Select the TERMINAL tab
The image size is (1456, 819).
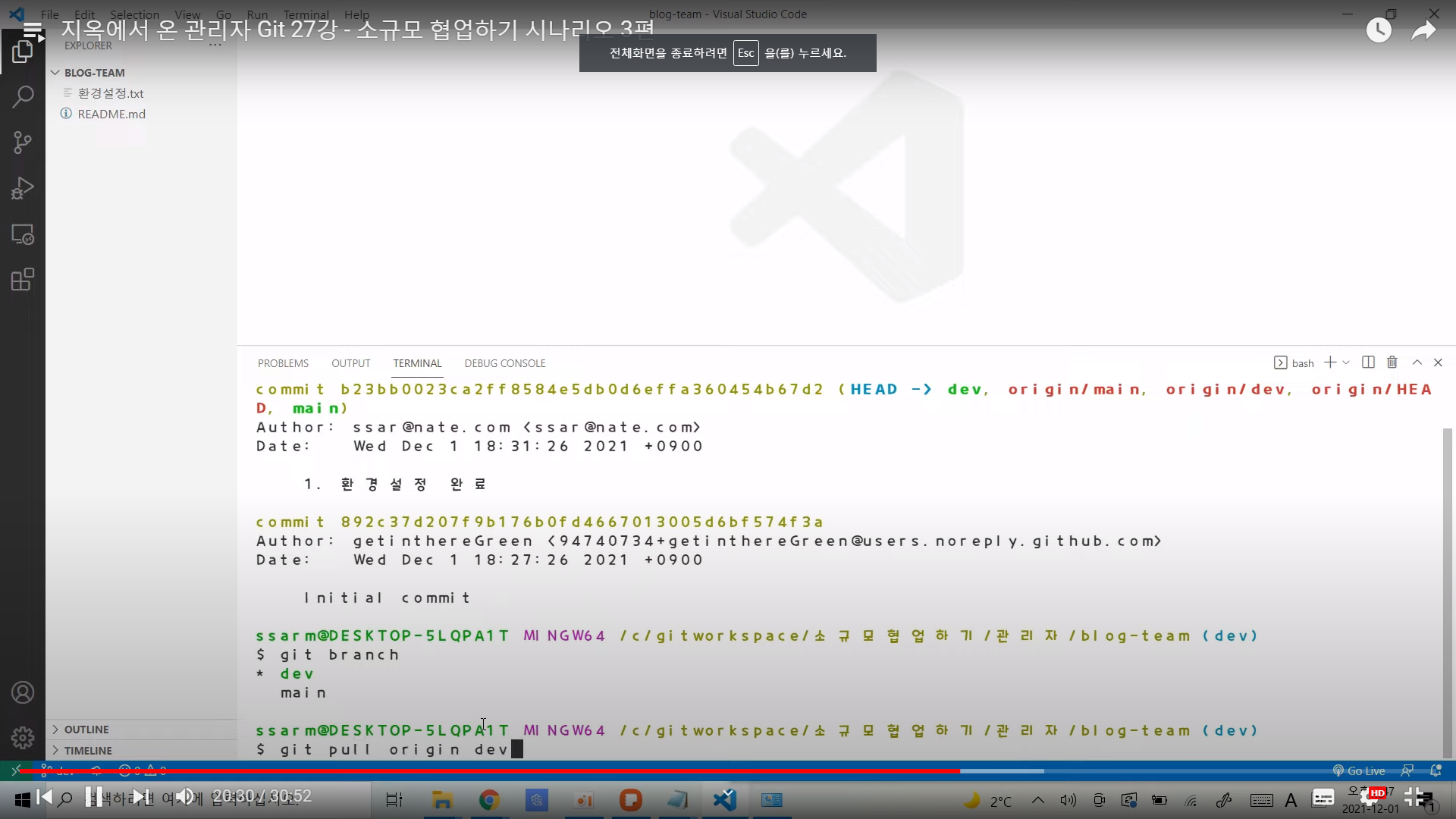(x=417, y=363)
